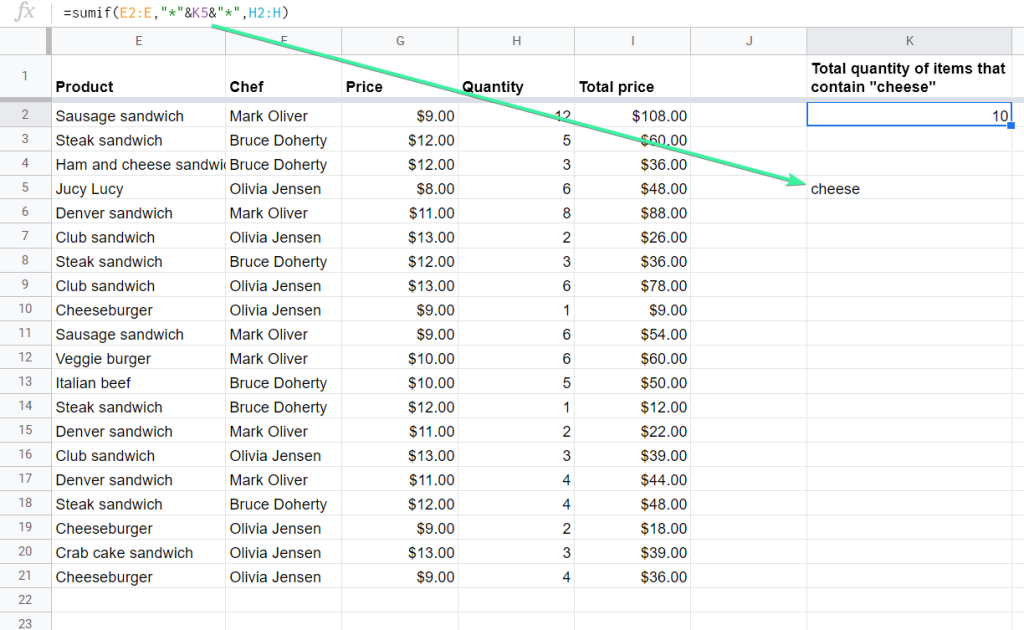Click the Chef header cell

tap(283, 76)
